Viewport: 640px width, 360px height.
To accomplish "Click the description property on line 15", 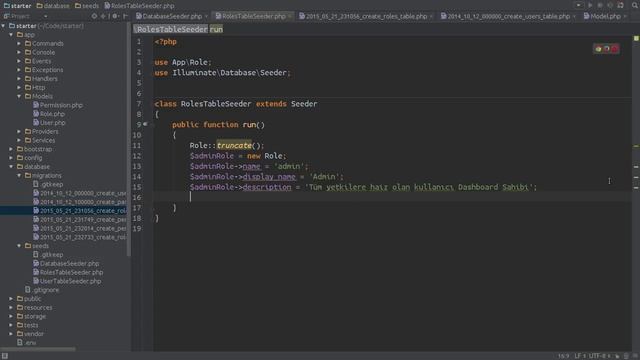I will tap(267, 187).
